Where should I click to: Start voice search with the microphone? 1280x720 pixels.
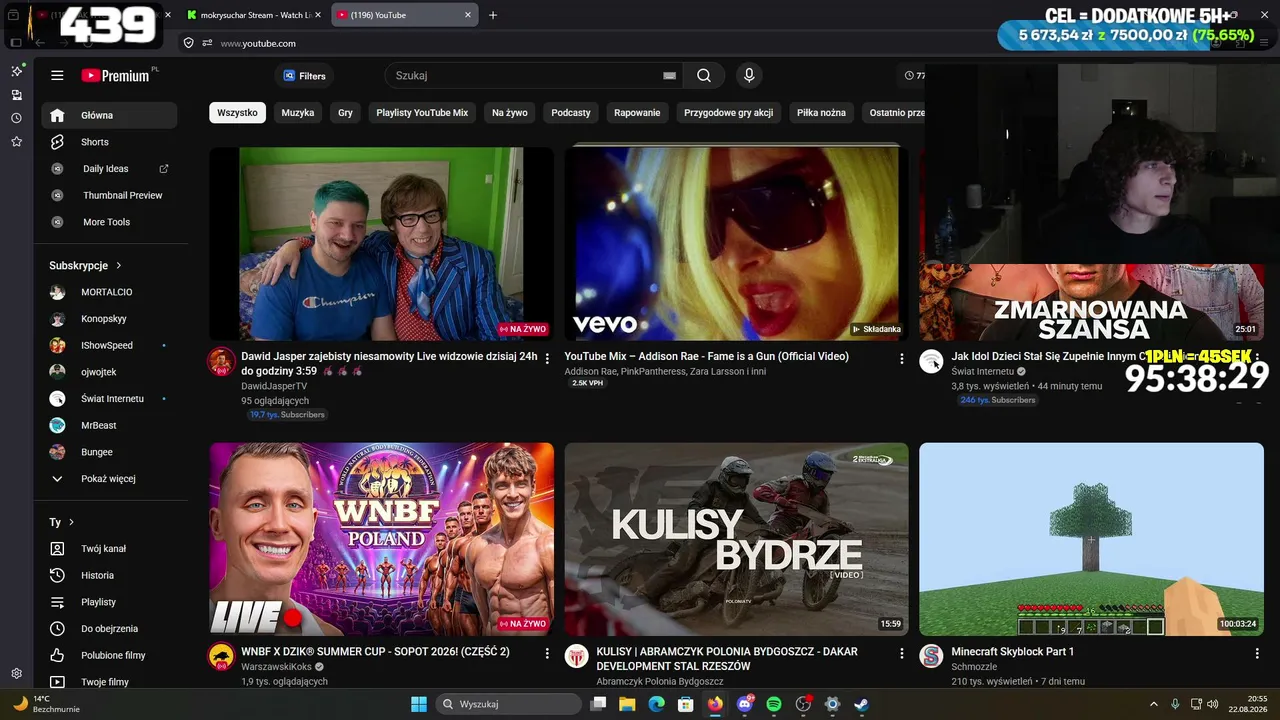tap(749, 75)
